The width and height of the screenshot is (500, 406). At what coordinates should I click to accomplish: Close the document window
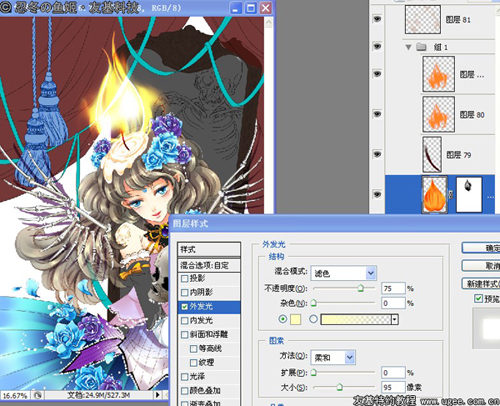click(266, 8)
